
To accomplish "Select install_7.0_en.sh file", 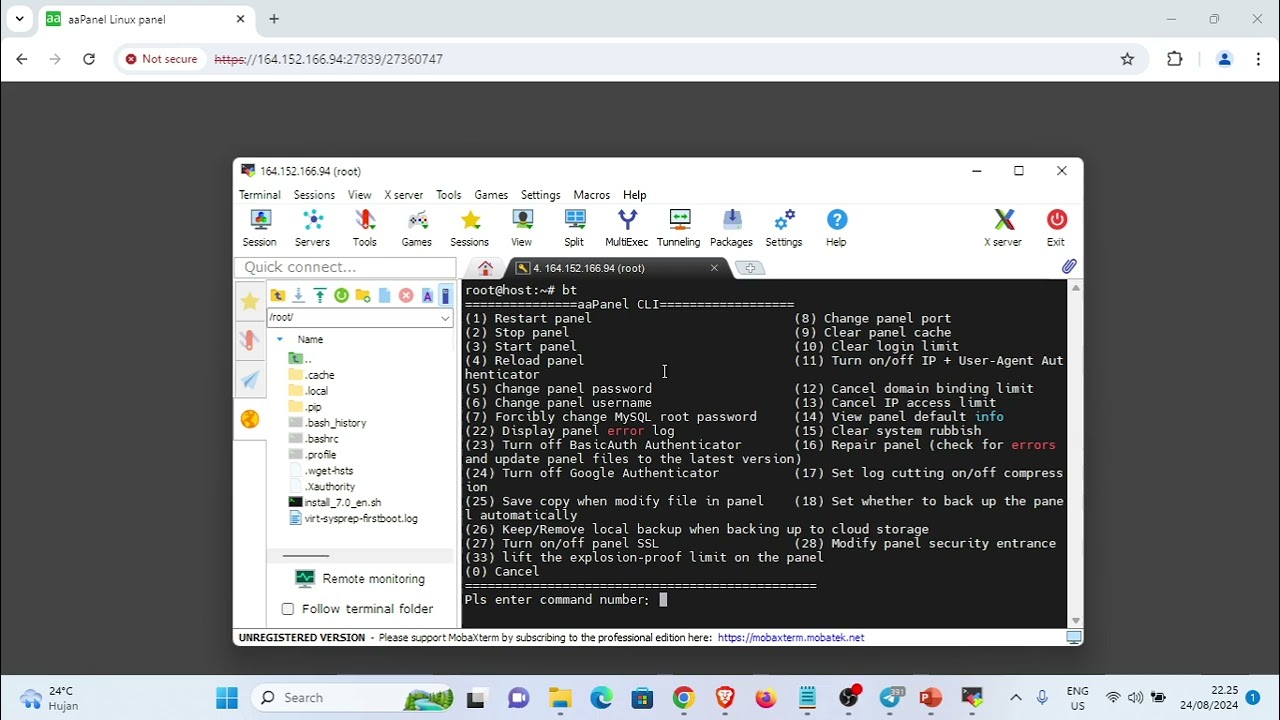I will pos(334,502).
